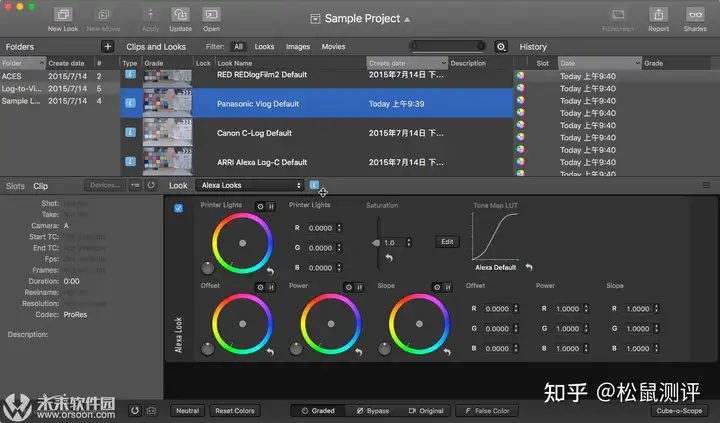Click the New Look toolbar icon
This screenshot has width=720, height=423.
click(63, 15)
